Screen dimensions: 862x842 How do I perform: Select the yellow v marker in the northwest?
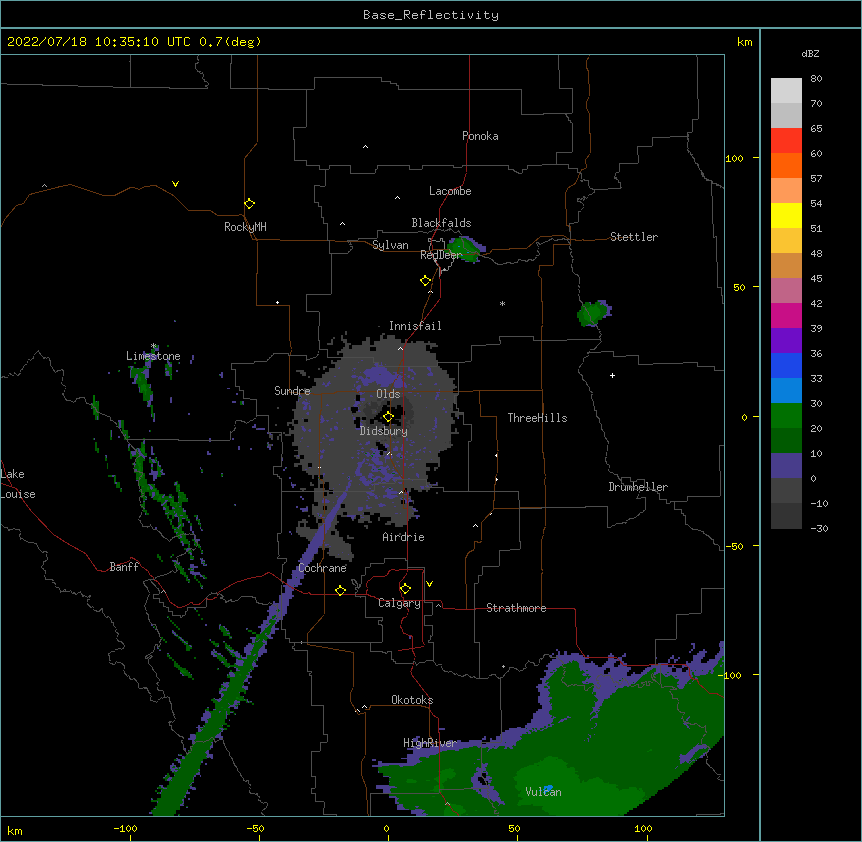175,184
